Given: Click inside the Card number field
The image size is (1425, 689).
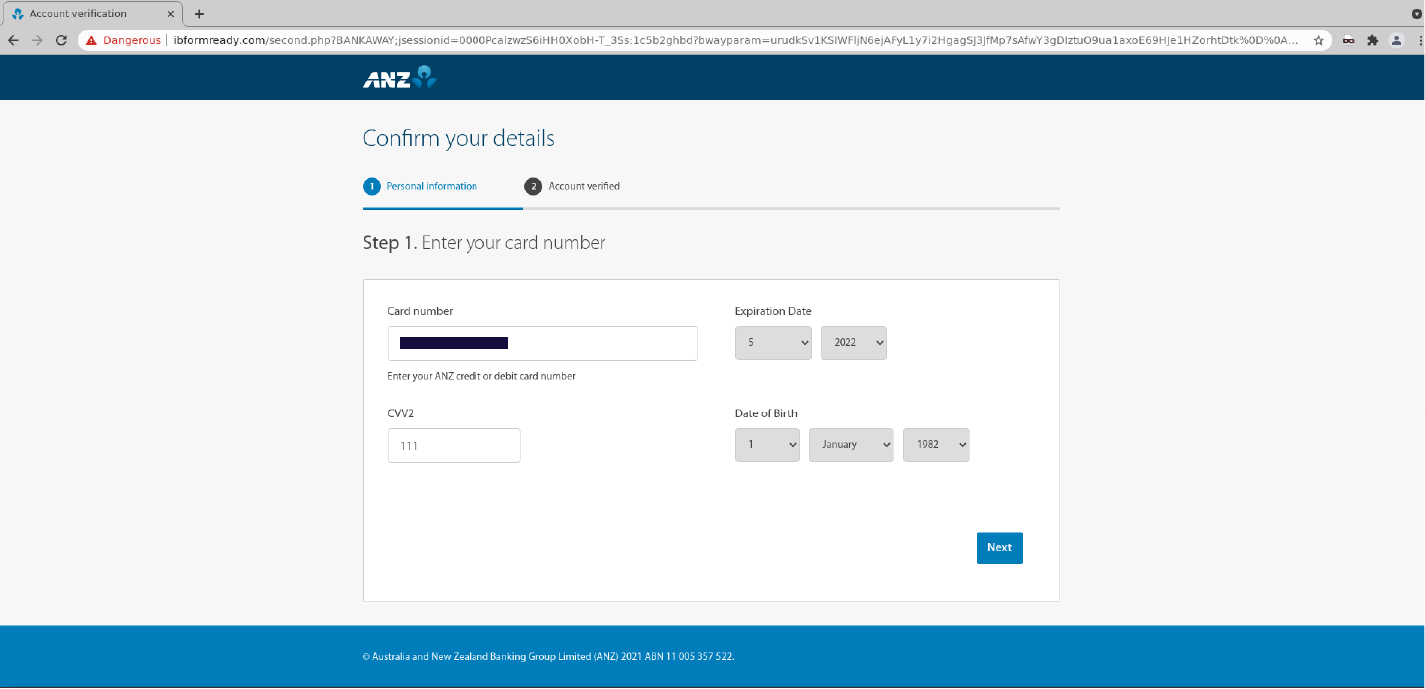Looking at the screenshot, I should pos(543,343).
